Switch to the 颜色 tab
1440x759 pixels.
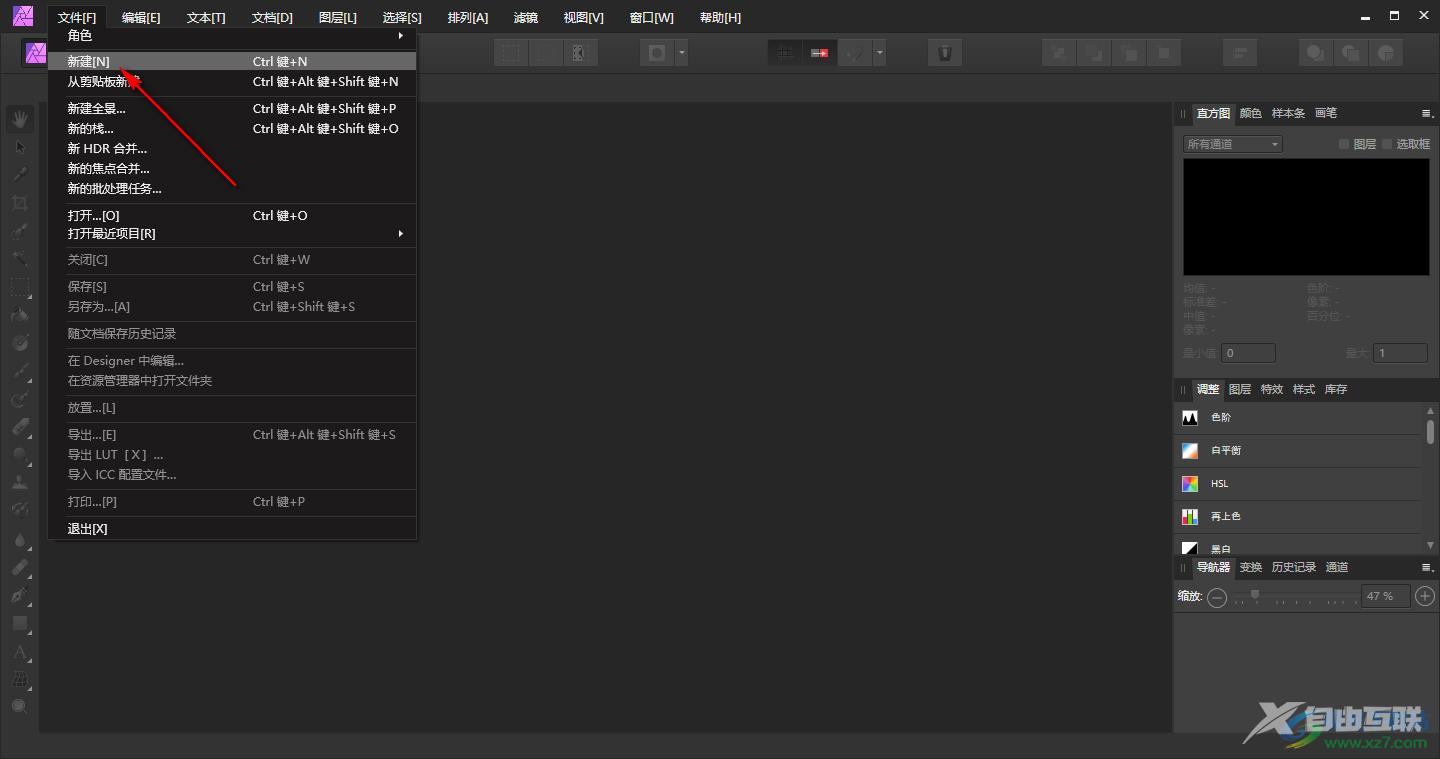[1251, 113]
